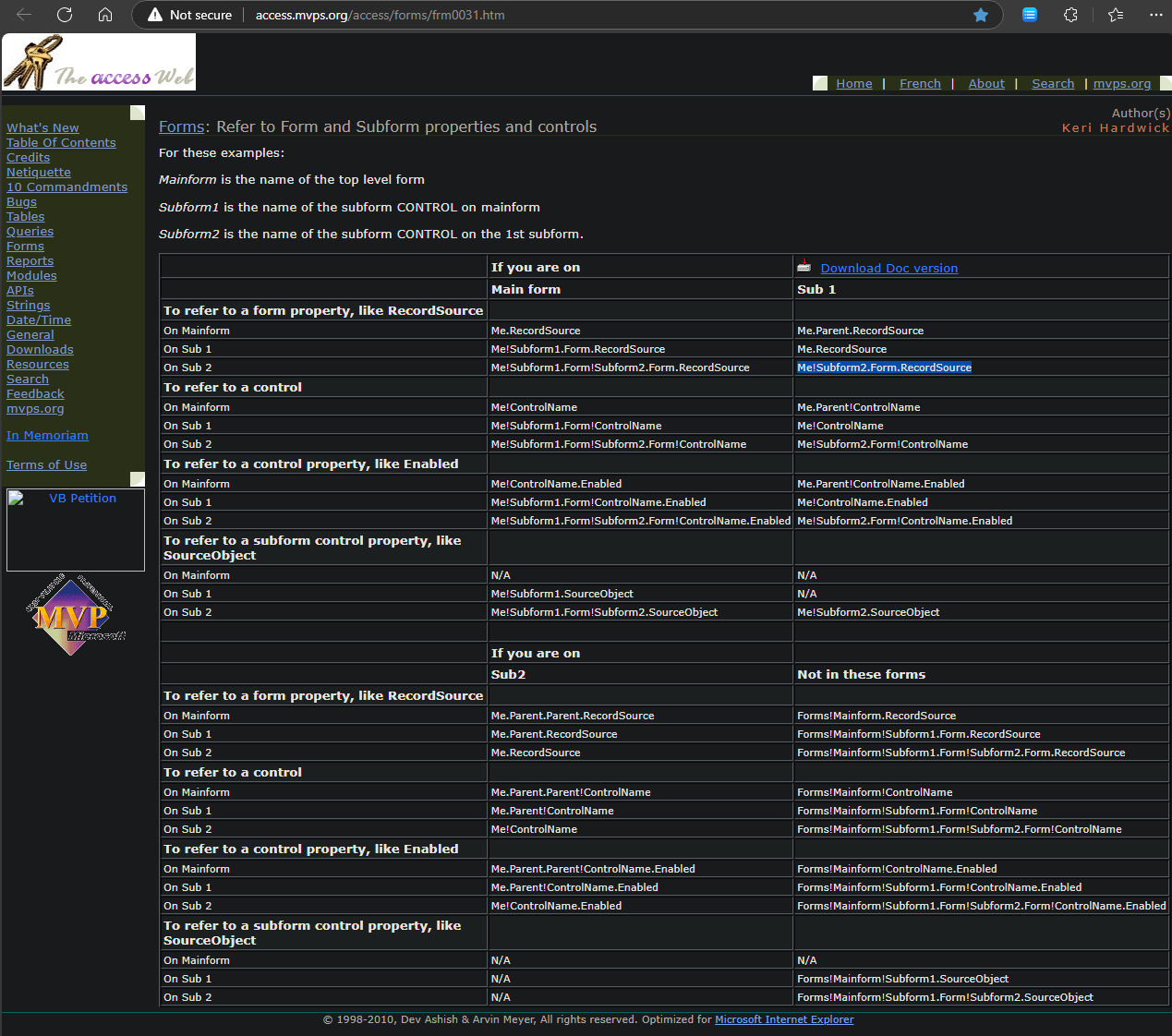Click the Sub2 column header

coord(508,674)
